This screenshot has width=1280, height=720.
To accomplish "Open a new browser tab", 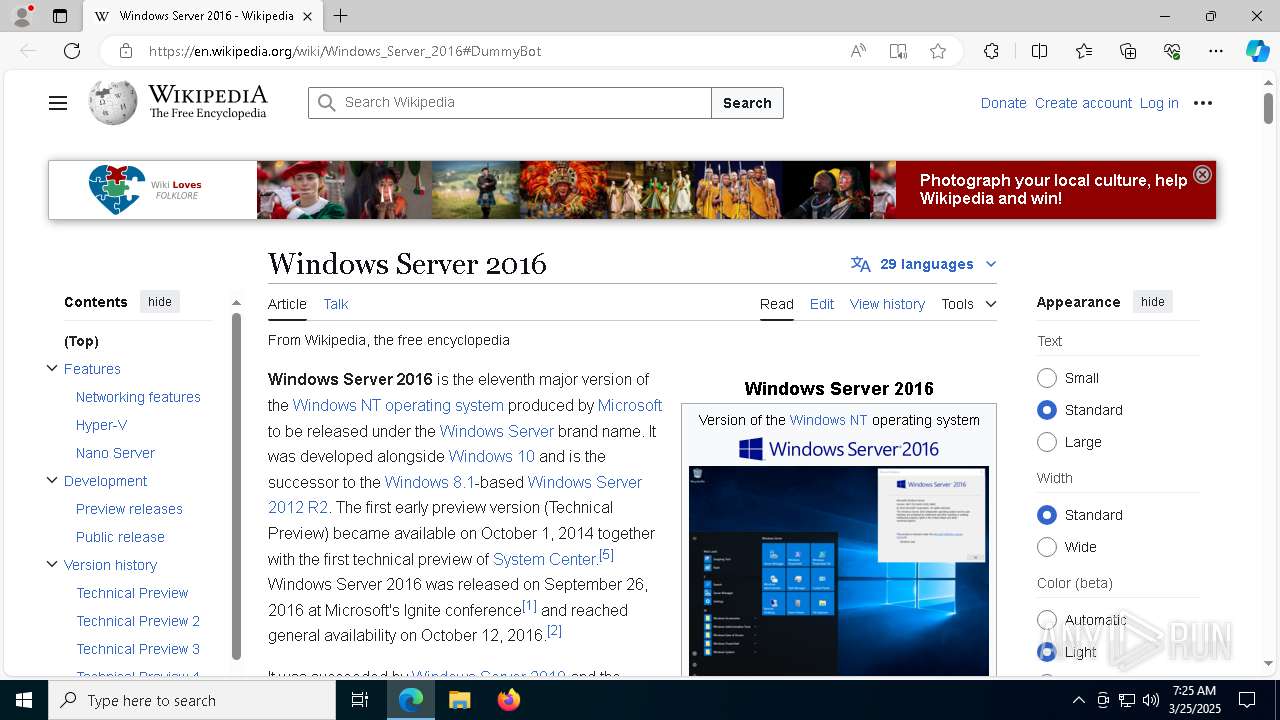I will 340,16.
